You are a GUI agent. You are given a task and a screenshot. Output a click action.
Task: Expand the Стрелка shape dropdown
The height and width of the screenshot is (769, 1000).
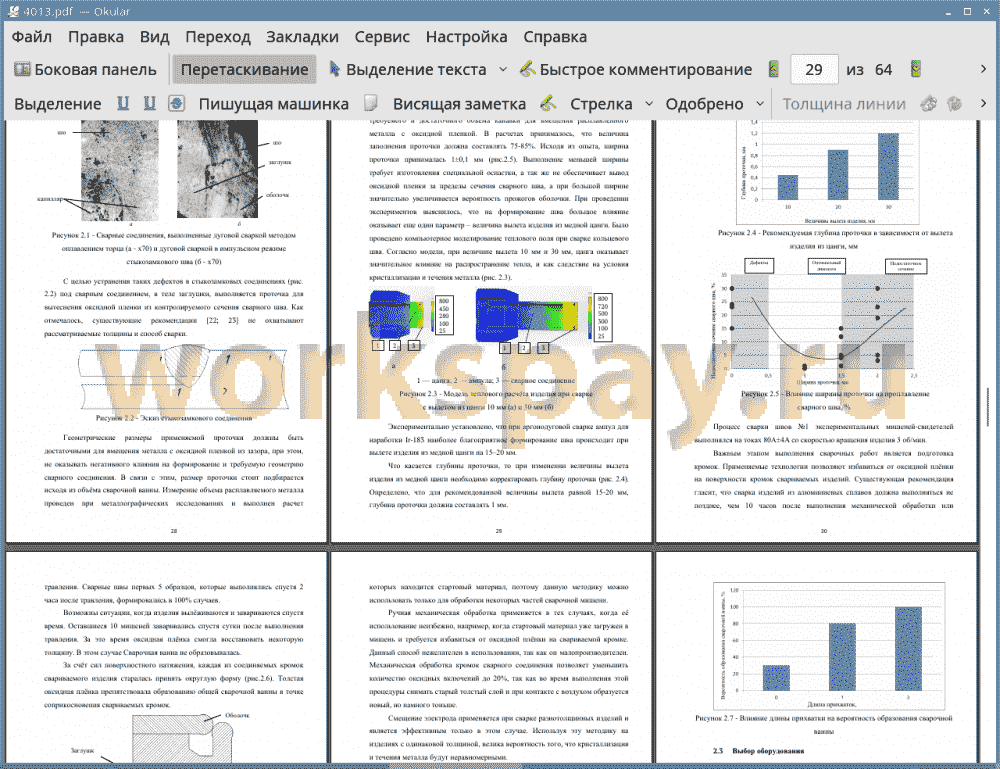[x=649, y=104]
